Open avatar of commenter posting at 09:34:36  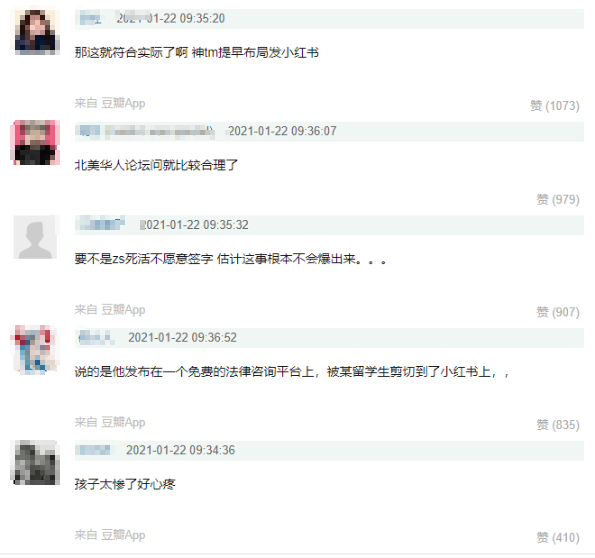(x=35, y=462)
